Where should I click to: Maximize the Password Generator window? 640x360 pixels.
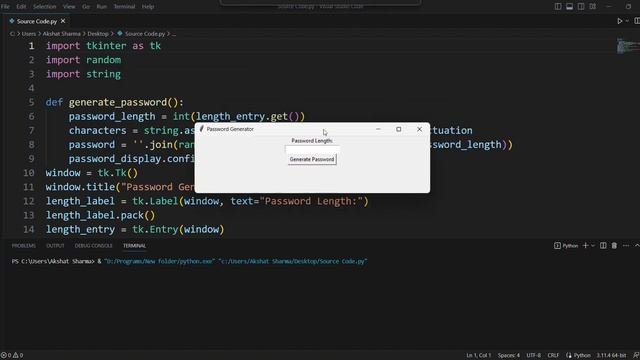coord(399,129)
